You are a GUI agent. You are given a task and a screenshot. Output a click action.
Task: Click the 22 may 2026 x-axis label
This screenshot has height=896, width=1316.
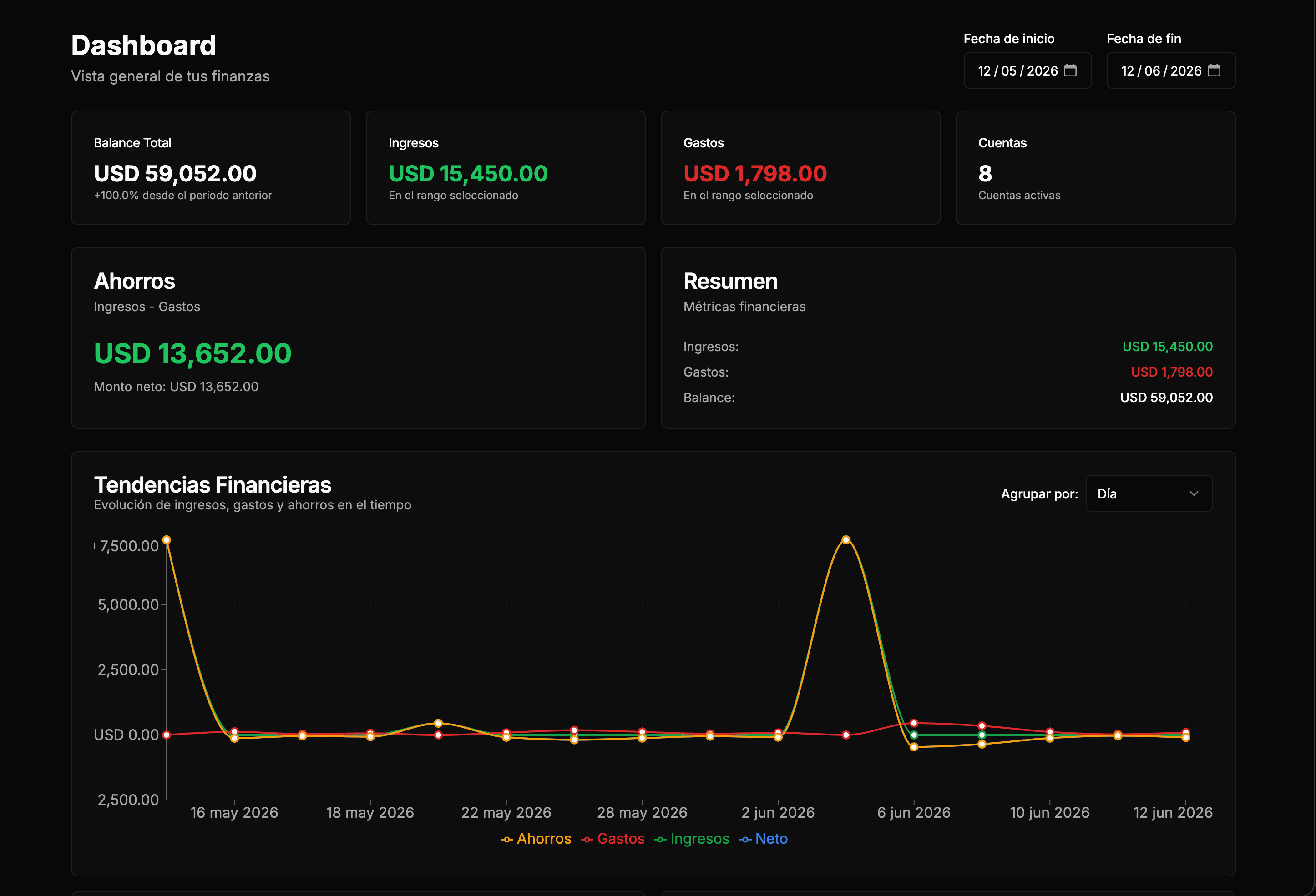[506, 813]
